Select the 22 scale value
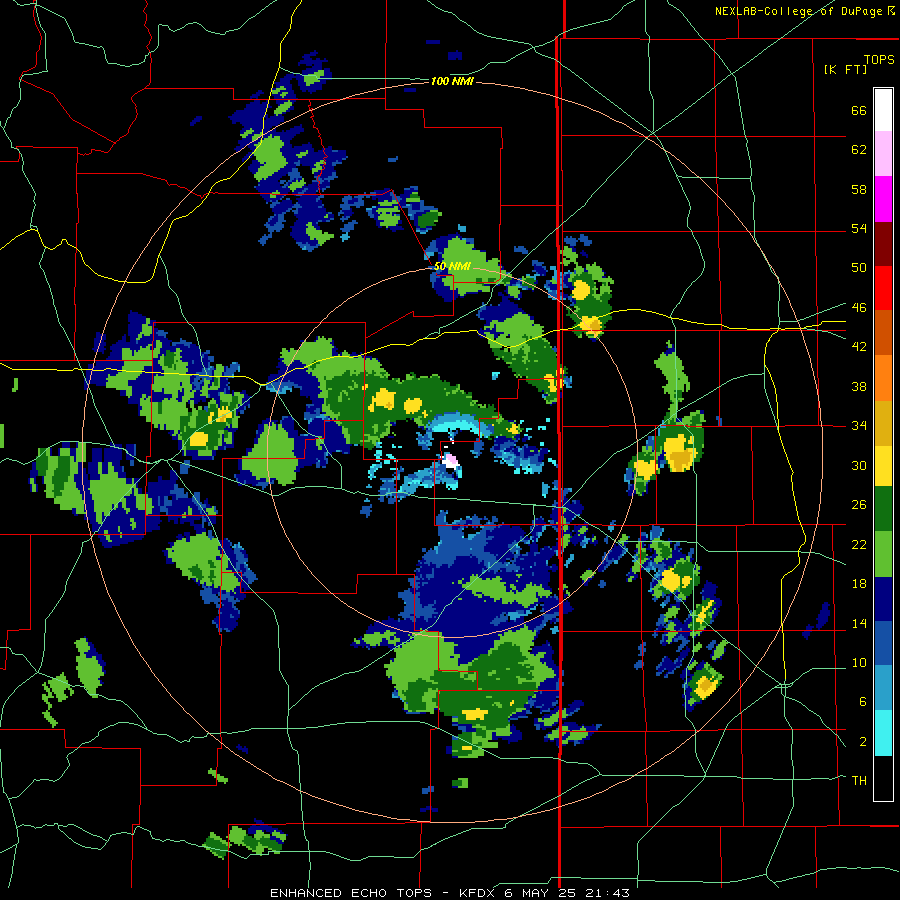 click(859, 544)
